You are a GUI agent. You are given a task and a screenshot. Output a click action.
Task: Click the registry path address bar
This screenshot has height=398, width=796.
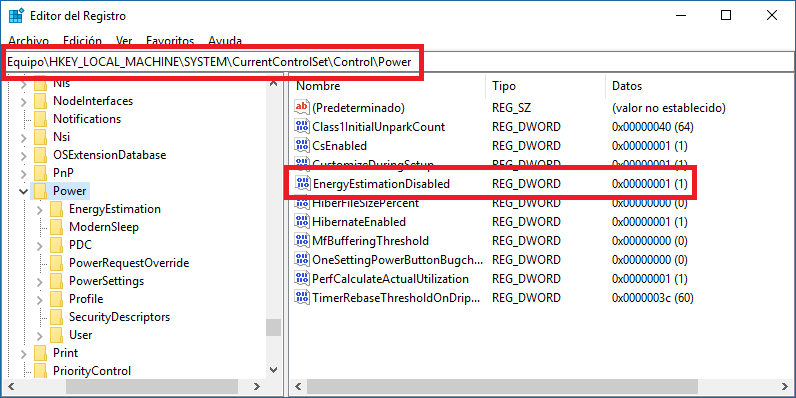[x=398, y=62]
